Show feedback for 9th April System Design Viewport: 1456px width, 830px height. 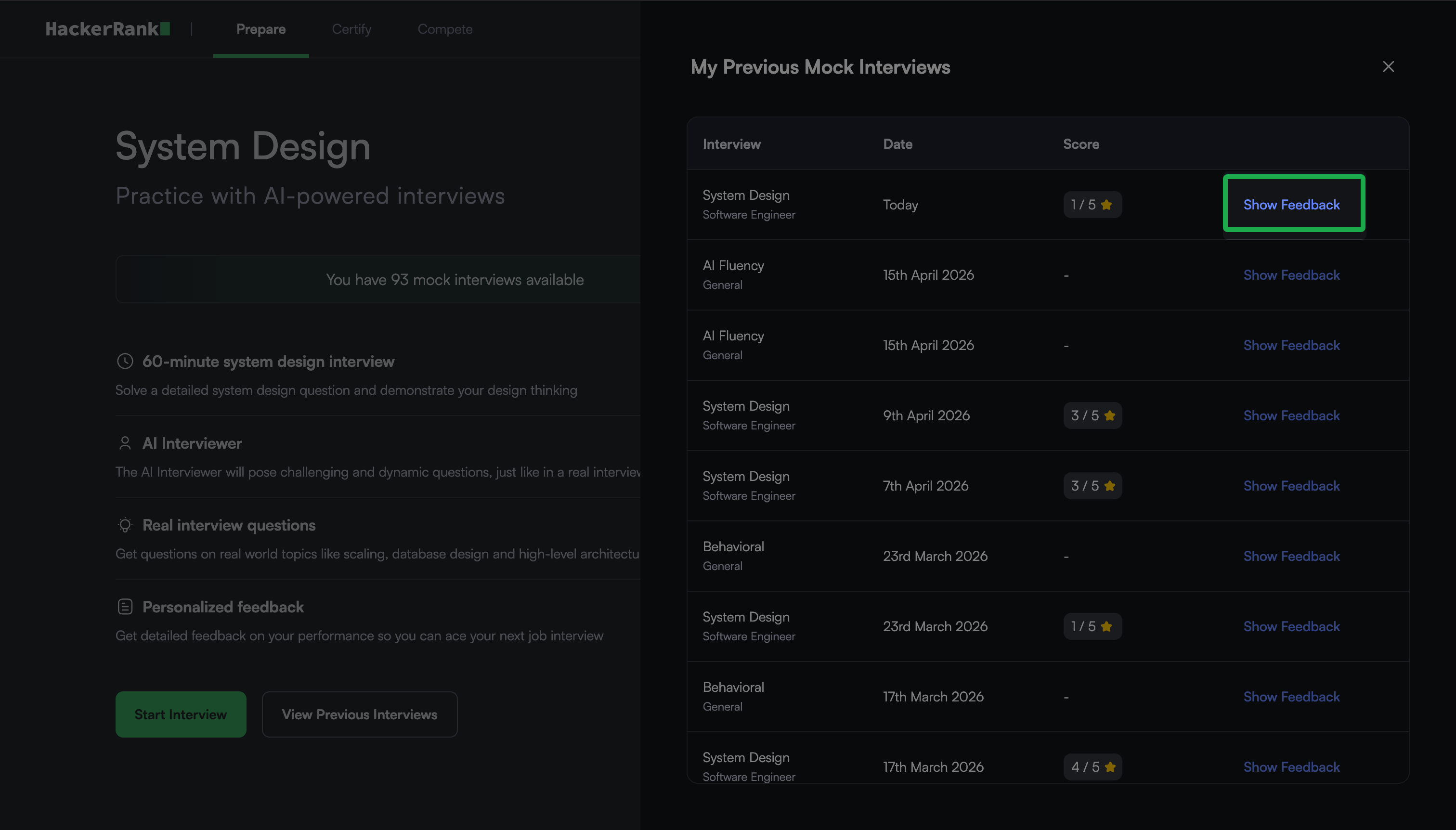pyautogui.click(x=1291, y=415)
